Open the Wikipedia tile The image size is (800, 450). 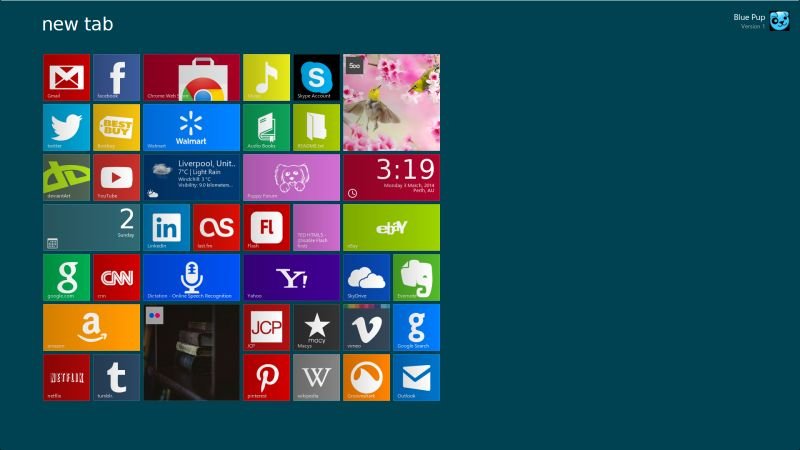tap(316, 378)
